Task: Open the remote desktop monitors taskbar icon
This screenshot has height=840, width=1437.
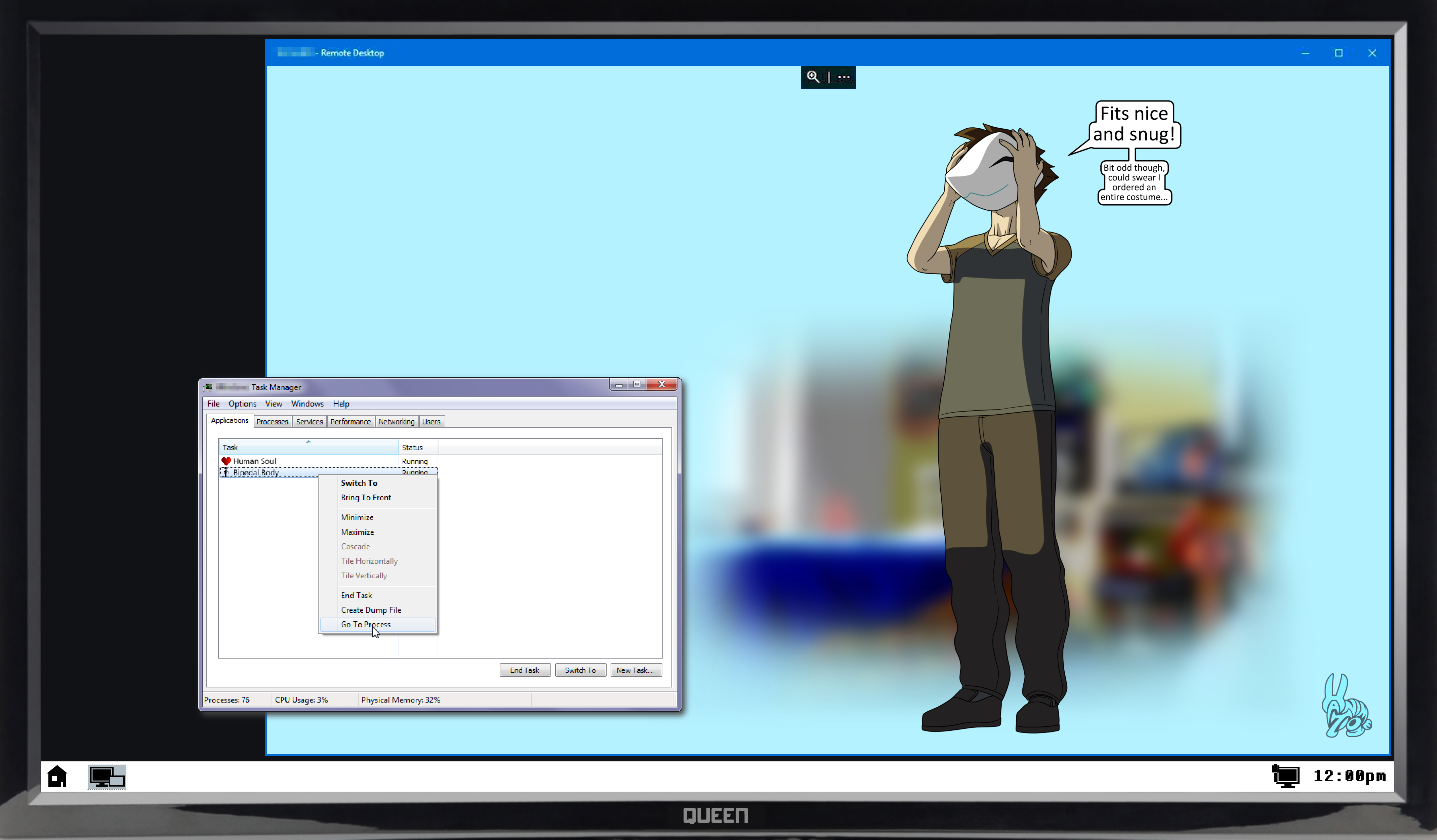Action: coord(107,777)
